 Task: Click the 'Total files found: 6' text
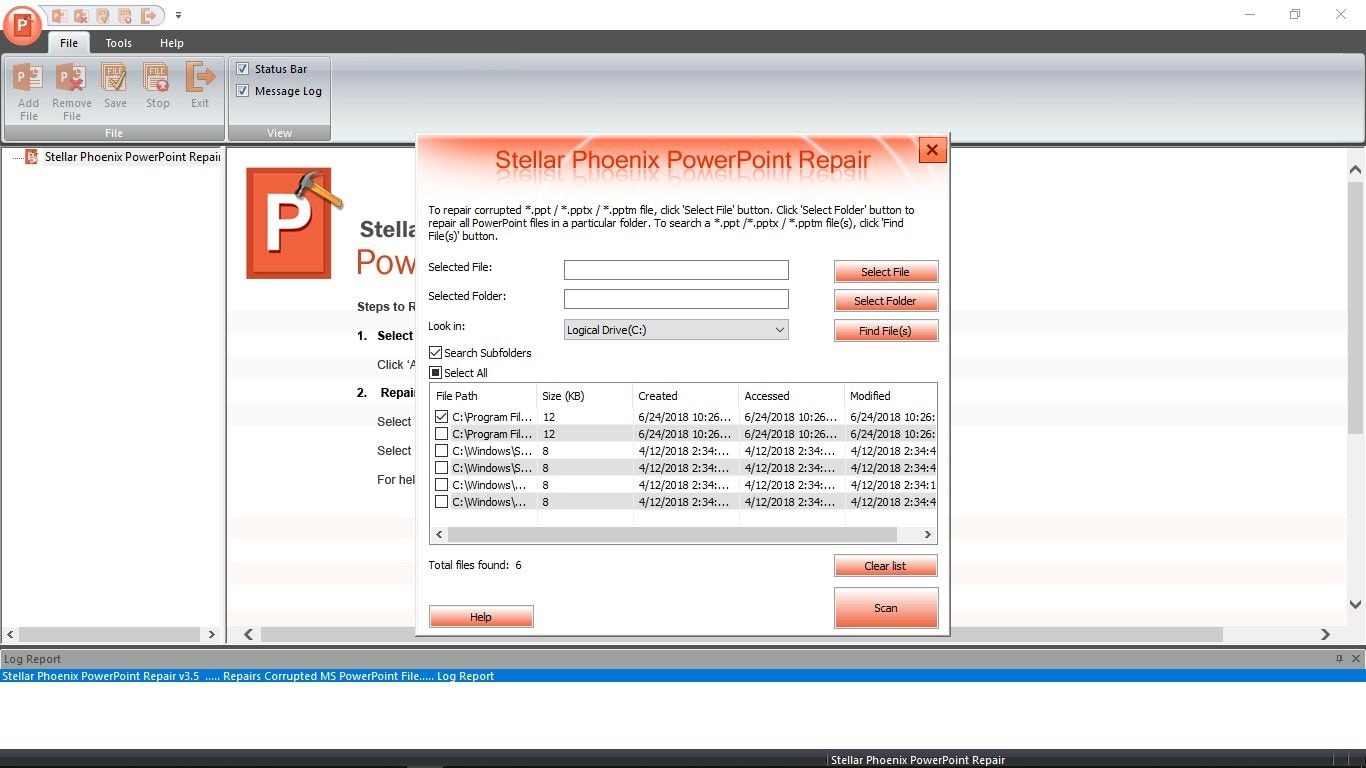(475, 565)
